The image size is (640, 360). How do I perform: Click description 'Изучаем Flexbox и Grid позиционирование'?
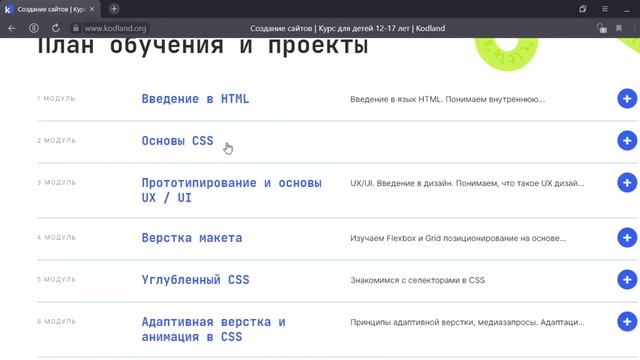tap(458, 238)
